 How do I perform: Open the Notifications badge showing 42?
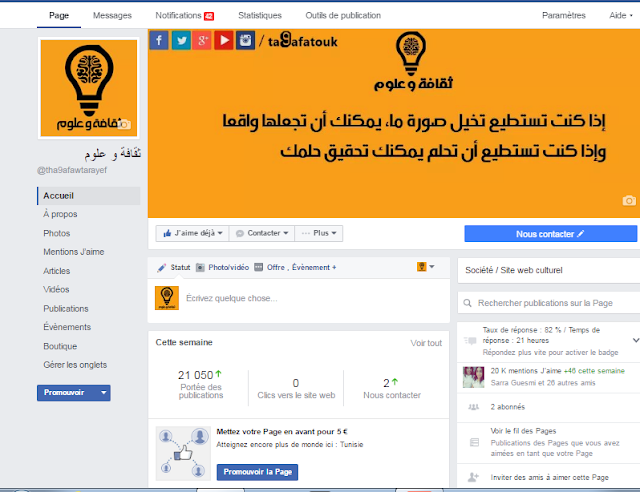click(209, 16)
